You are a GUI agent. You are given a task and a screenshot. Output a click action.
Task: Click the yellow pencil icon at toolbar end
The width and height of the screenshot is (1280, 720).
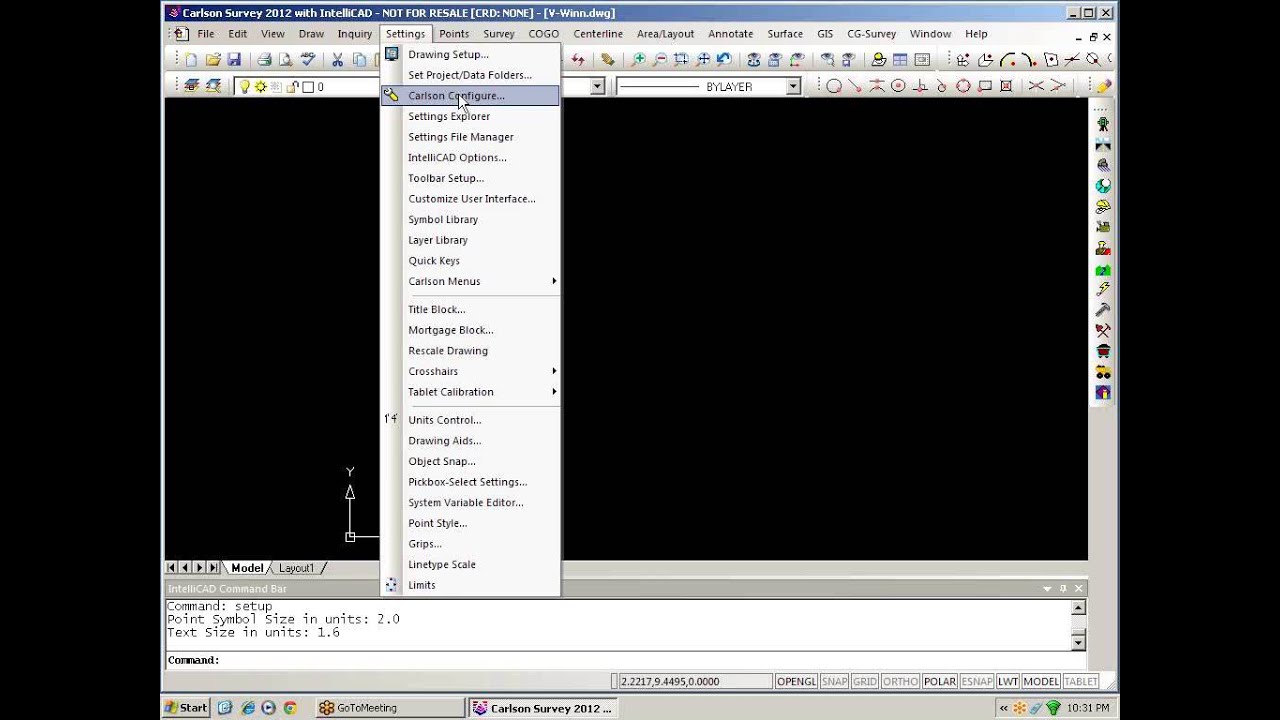(x=1103, y=86)
